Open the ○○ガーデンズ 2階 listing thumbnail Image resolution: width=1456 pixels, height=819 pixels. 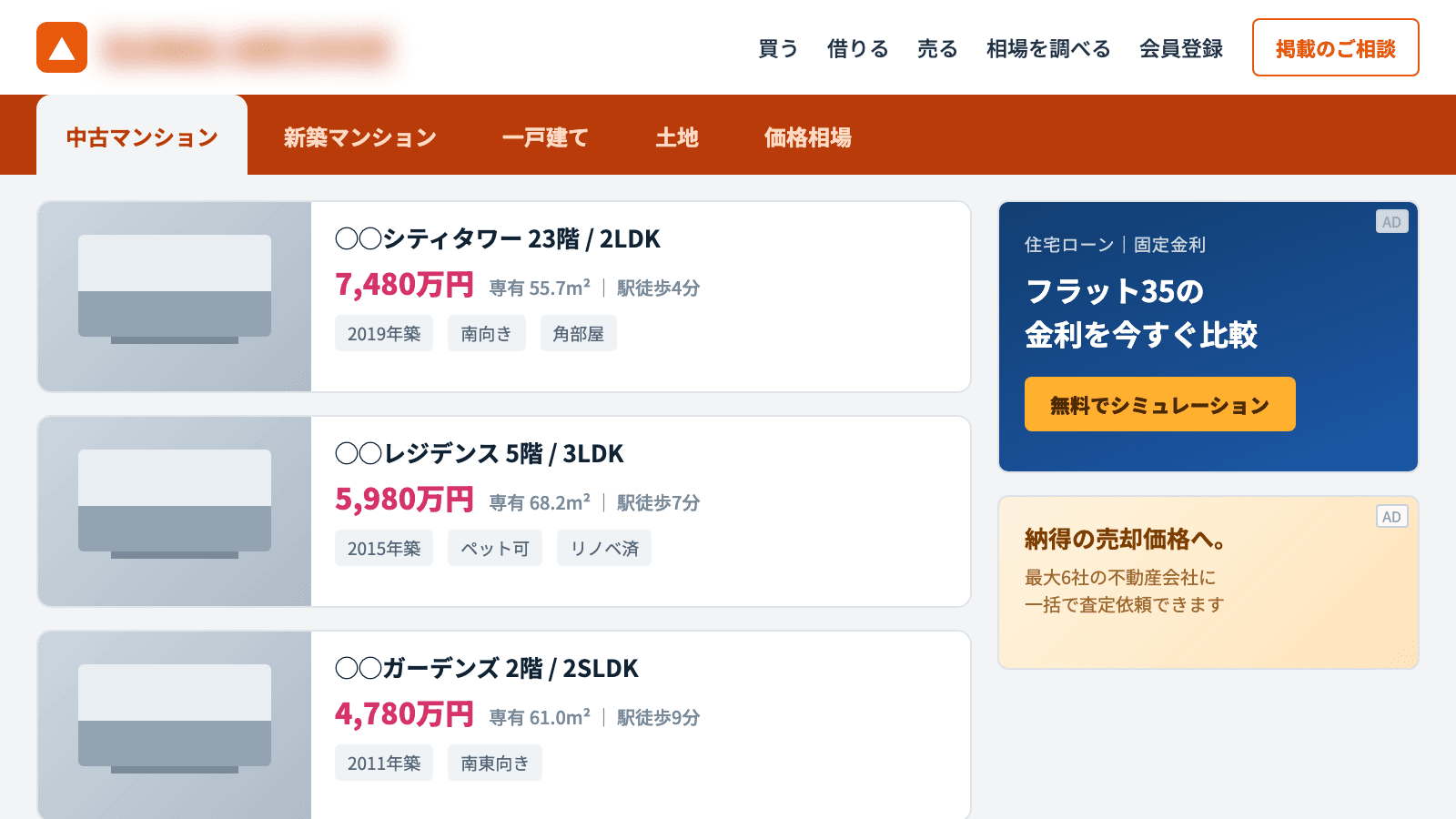175,725
